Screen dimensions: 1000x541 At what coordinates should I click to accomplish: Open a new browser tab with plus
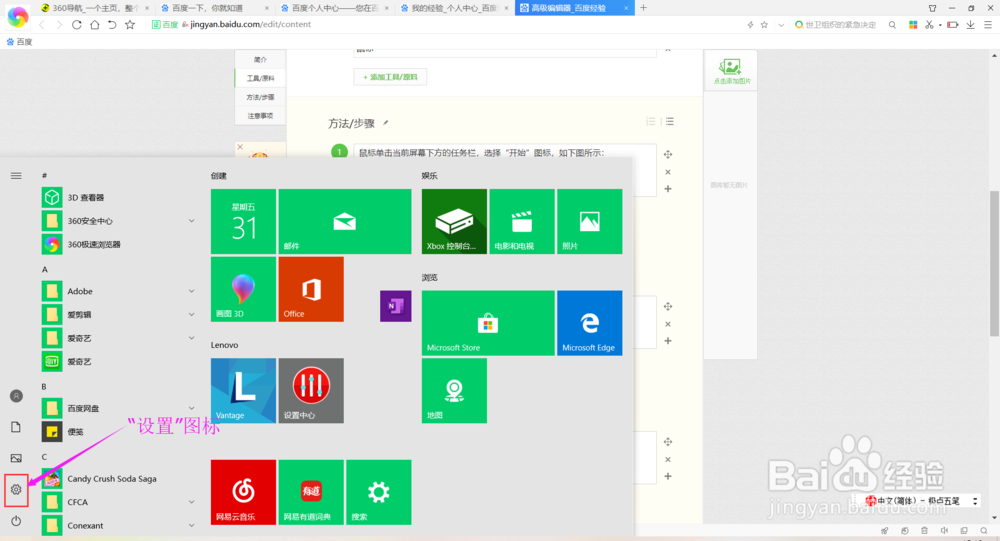[643, 8]
